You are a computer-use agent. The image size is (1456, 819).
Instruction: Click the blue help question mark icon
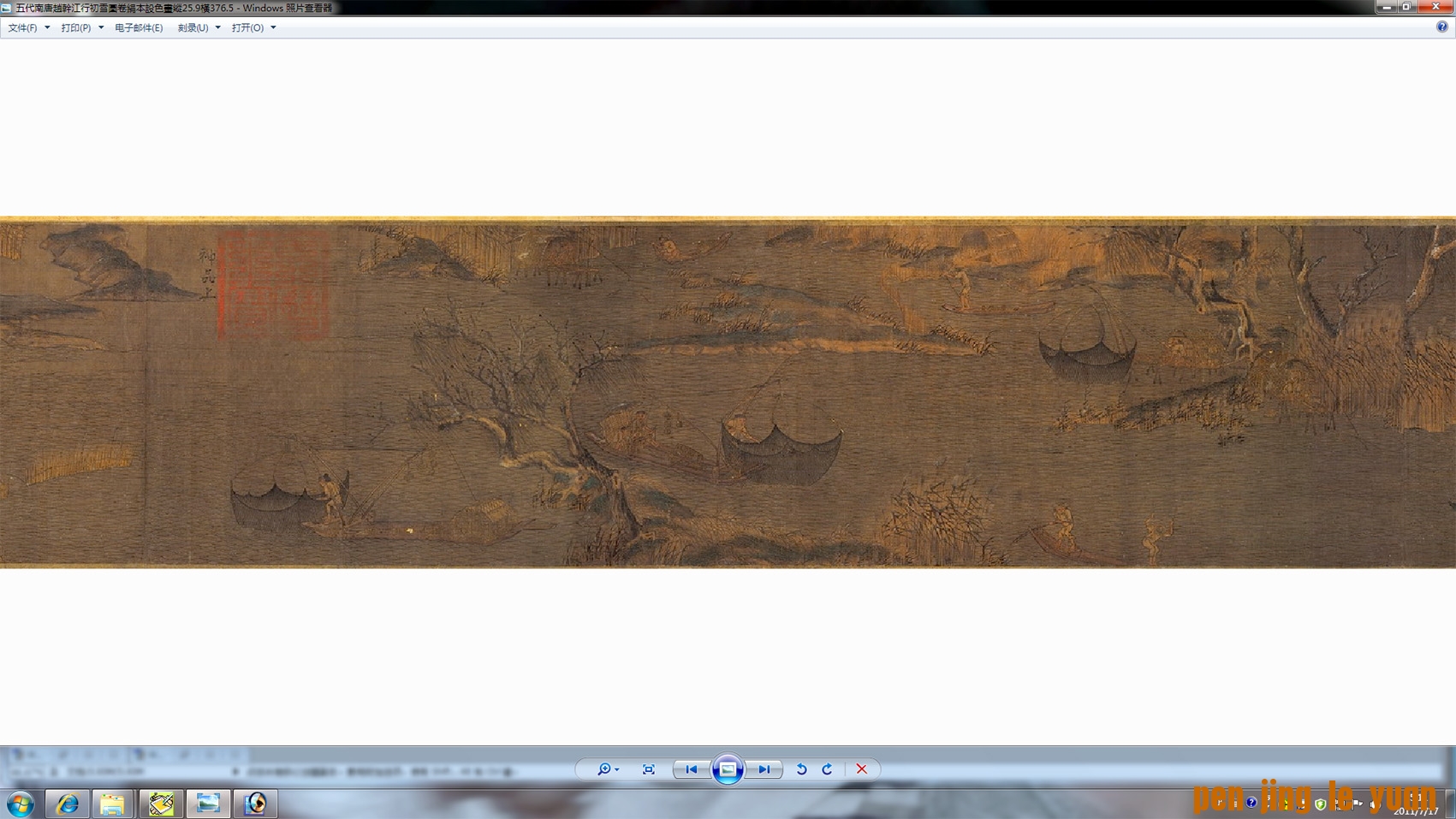[x=1441, y=27]
